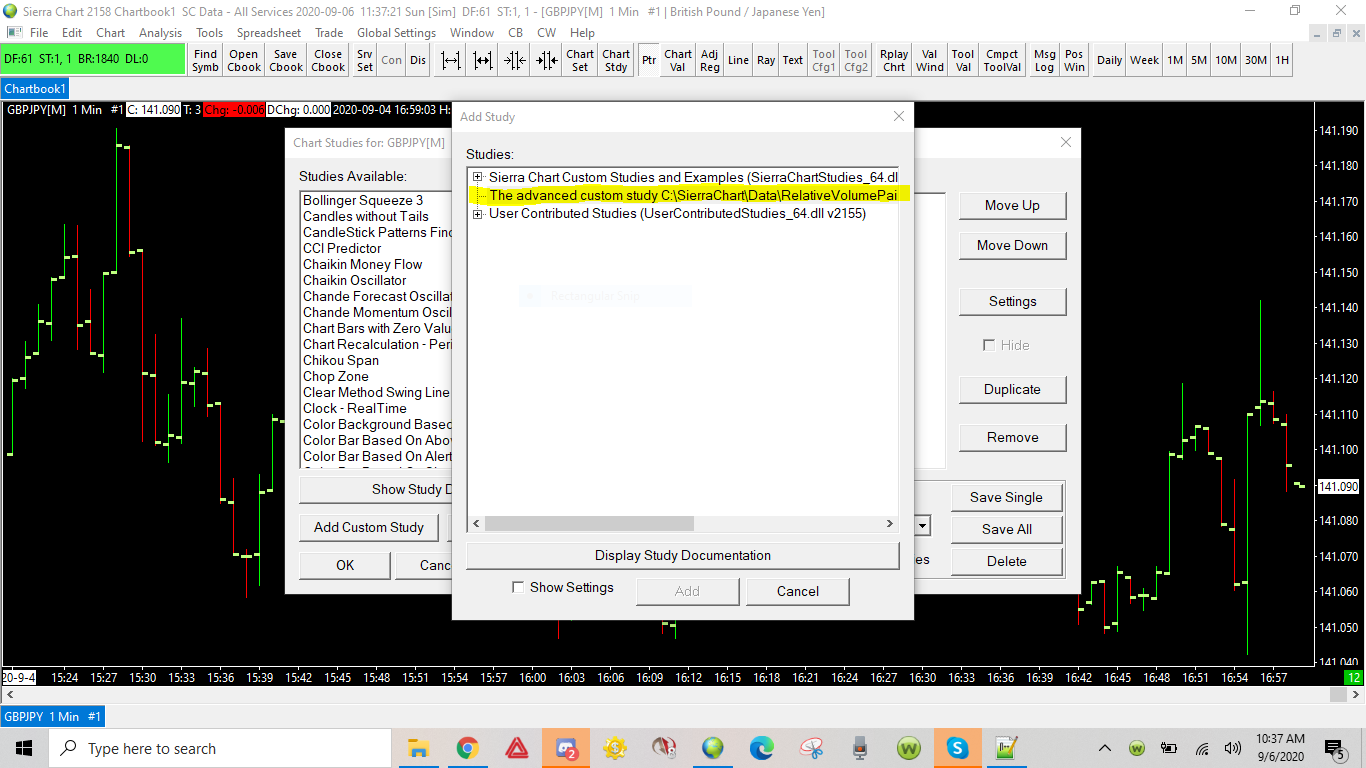Open the microphone app on the taskbar
Image resolution: width=1366 pixels, height=768 pixels.
[860, 748]
